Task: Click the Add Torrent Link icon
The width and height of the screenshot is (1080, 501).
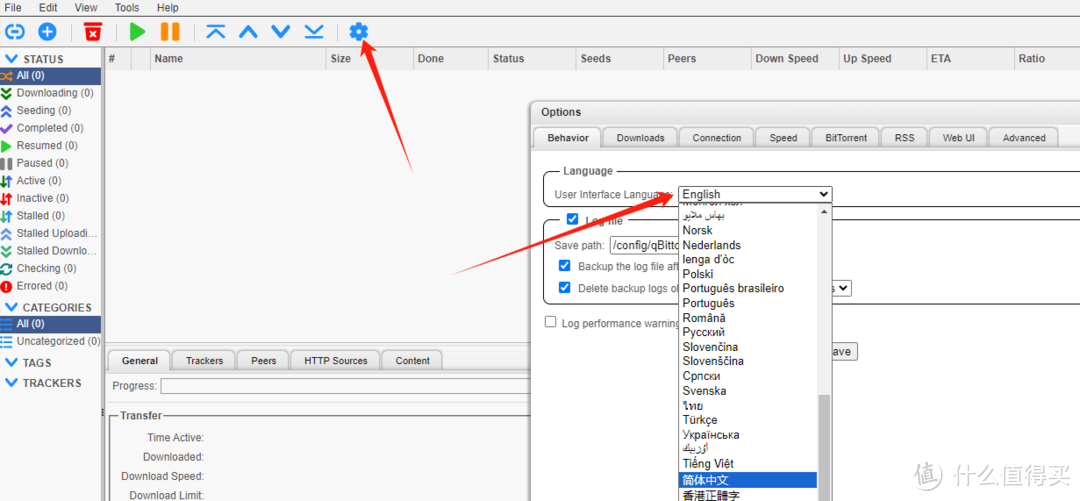Action: [x=15, y=32]
